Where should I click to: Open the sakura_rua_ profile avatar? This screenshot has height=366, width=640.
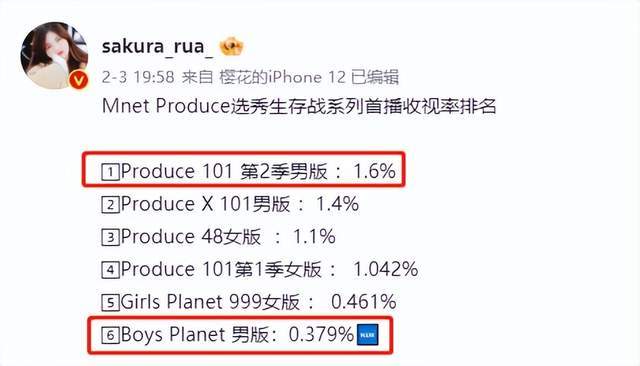tap(54, 55)
